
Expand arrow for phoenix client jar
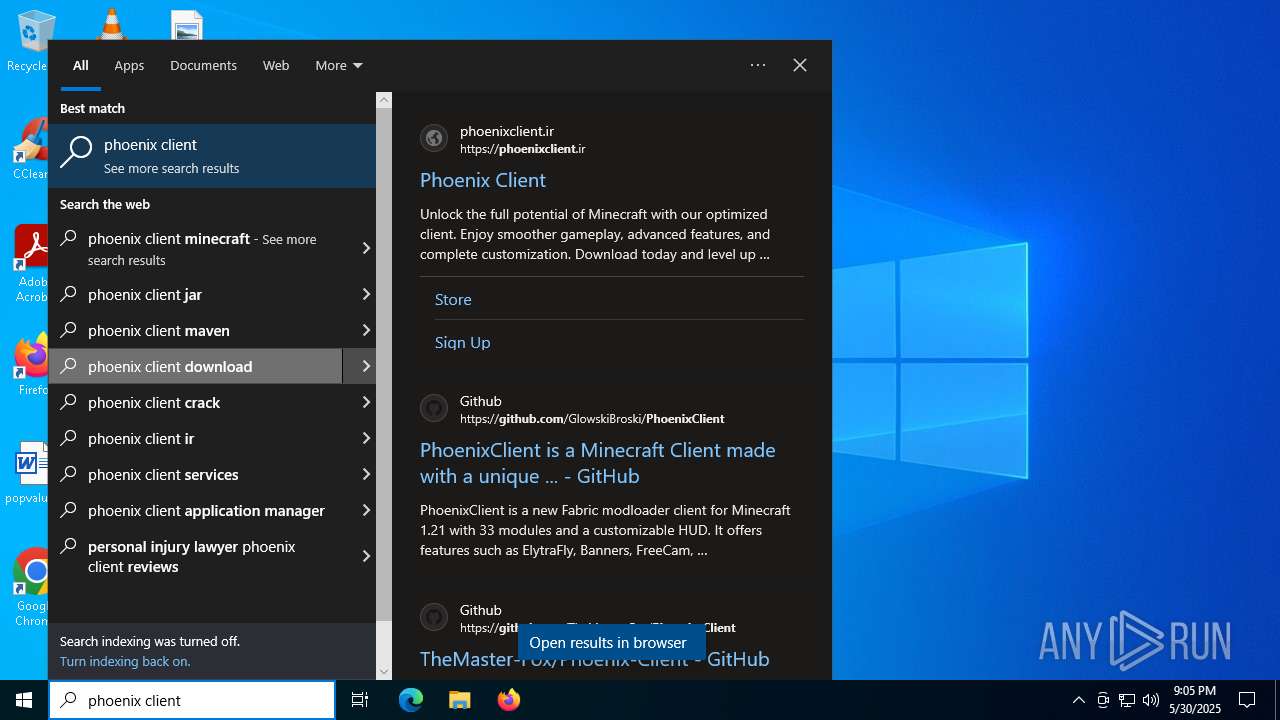(366, 294)
